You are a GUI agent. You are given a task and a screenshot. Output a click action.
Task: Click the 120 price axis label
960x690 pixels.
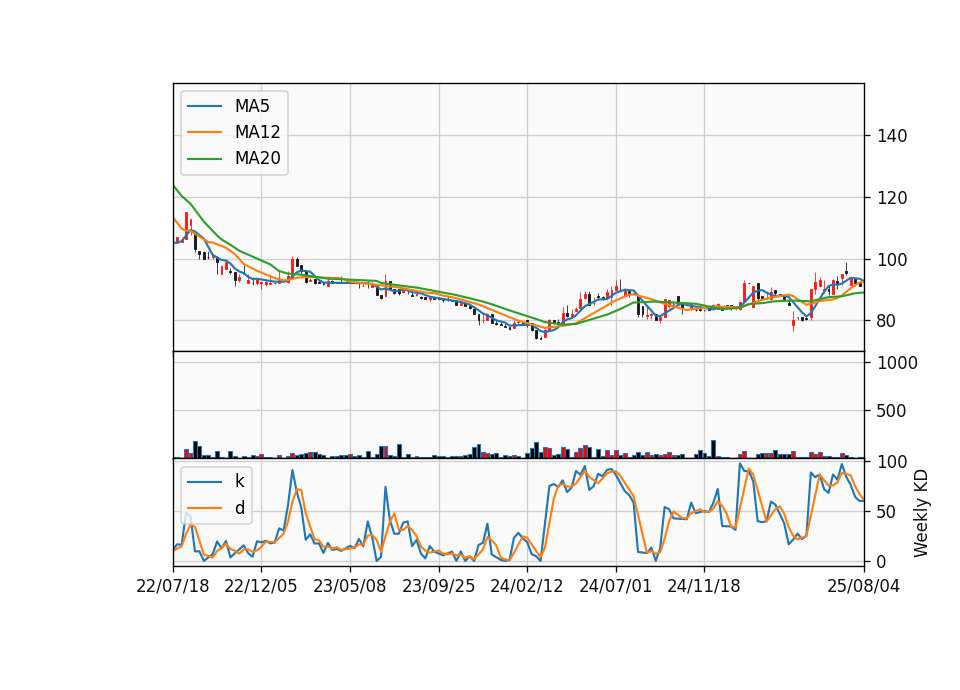[x=892, y=198]
